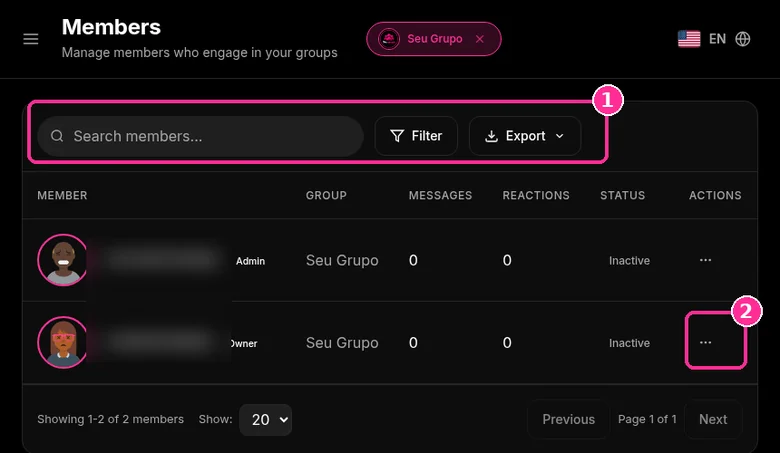Screen dimensions: 780x453
Task: Open actions menu for Admin member
Action: pos(705,260)
